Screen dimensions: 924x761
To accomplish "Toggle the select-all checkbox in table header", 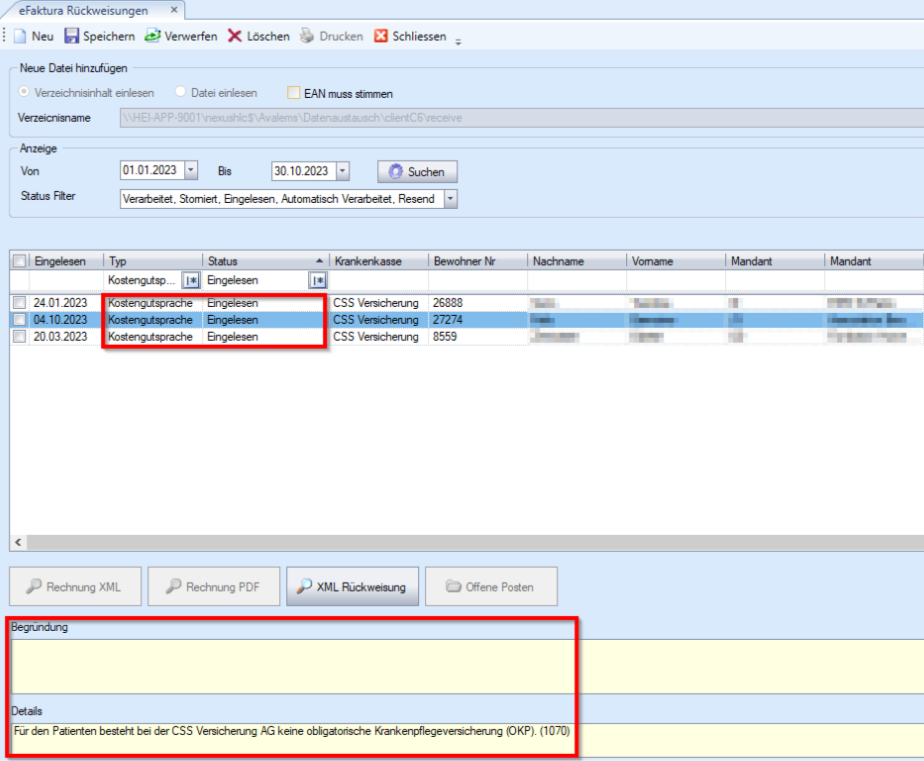I will pyautogui.click(x=20, y=261).
